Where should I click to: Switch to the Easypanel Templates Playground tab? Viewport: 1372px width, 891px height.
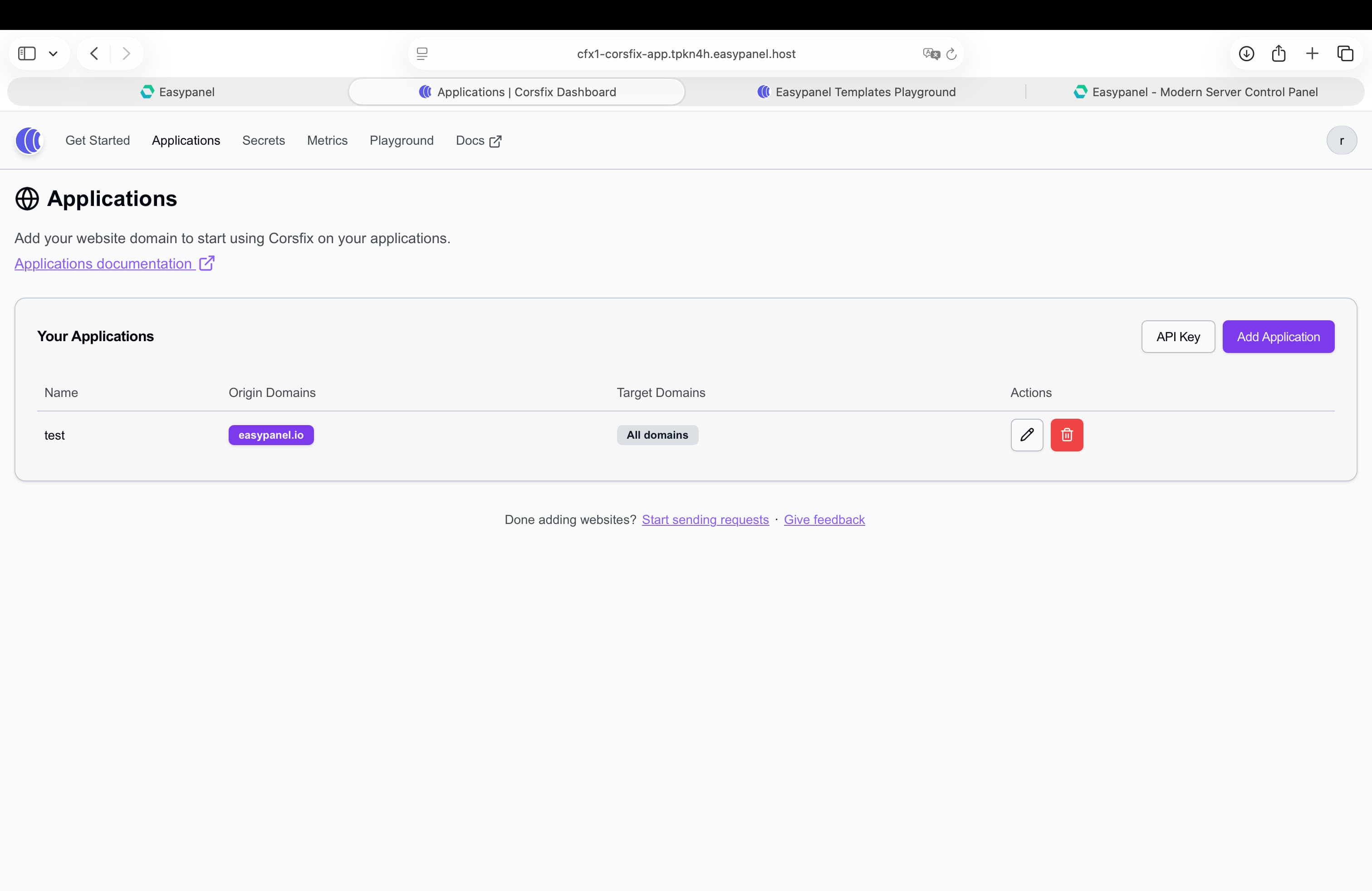[857, 92]
